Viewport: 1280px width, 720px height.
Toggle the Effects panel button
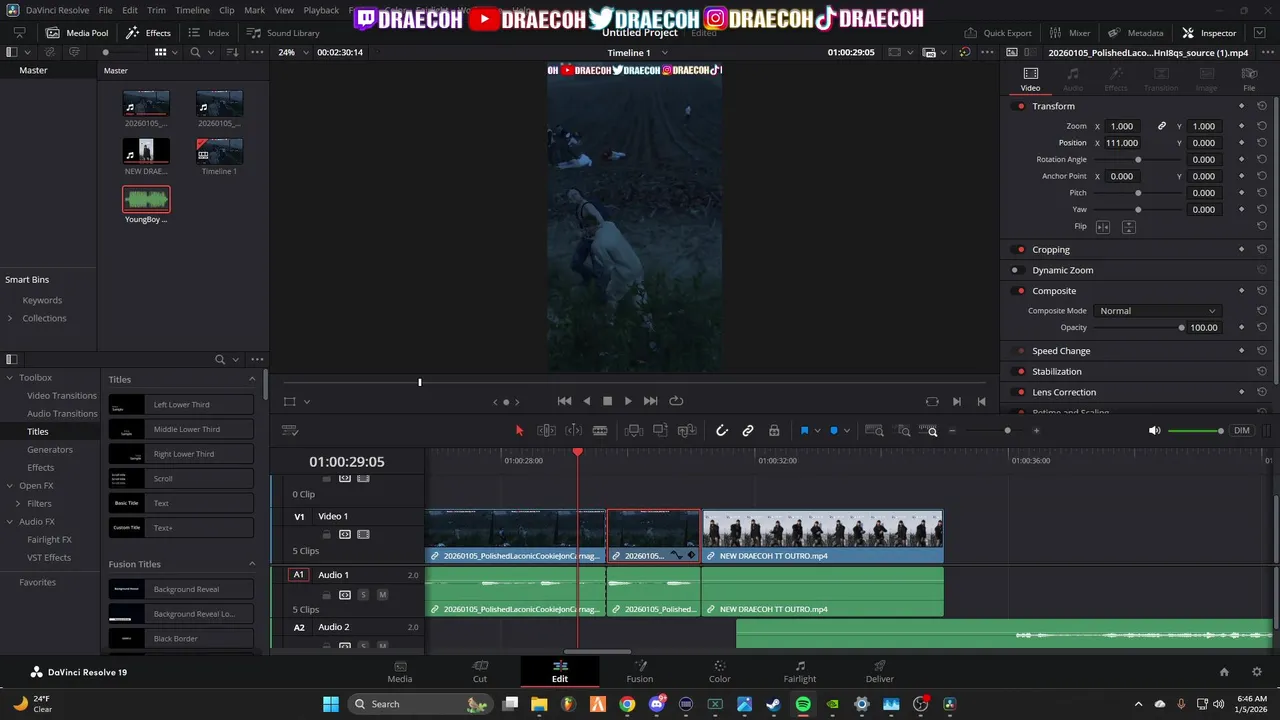tap(148, 33)
